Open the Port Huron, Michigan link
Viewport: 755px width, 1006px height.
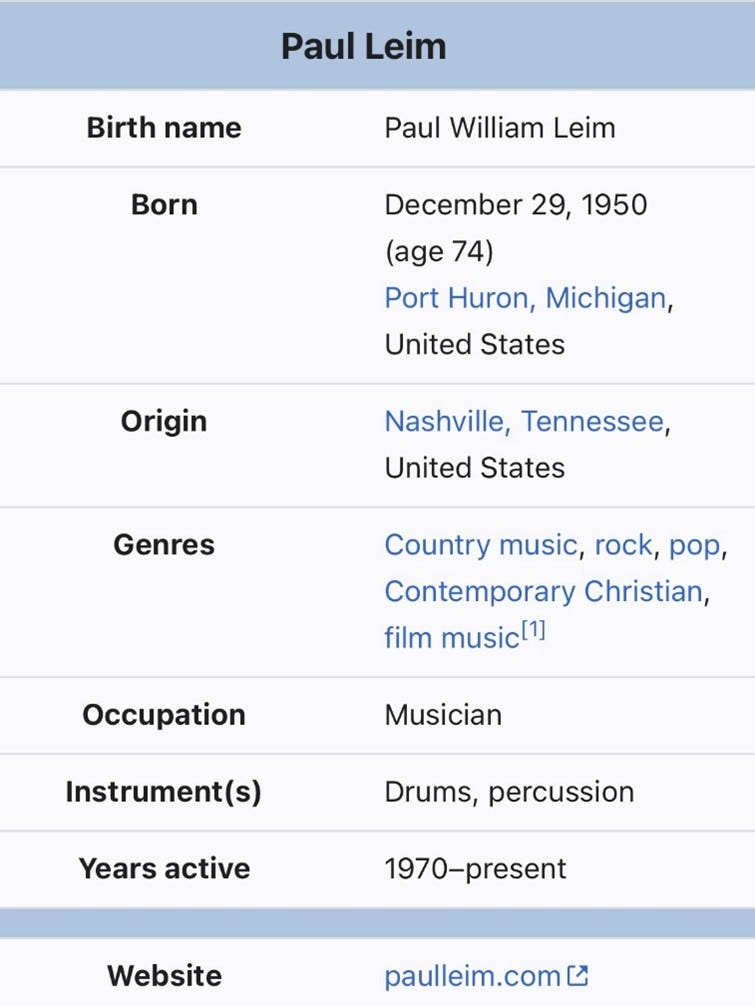click(x=525, y=298)
